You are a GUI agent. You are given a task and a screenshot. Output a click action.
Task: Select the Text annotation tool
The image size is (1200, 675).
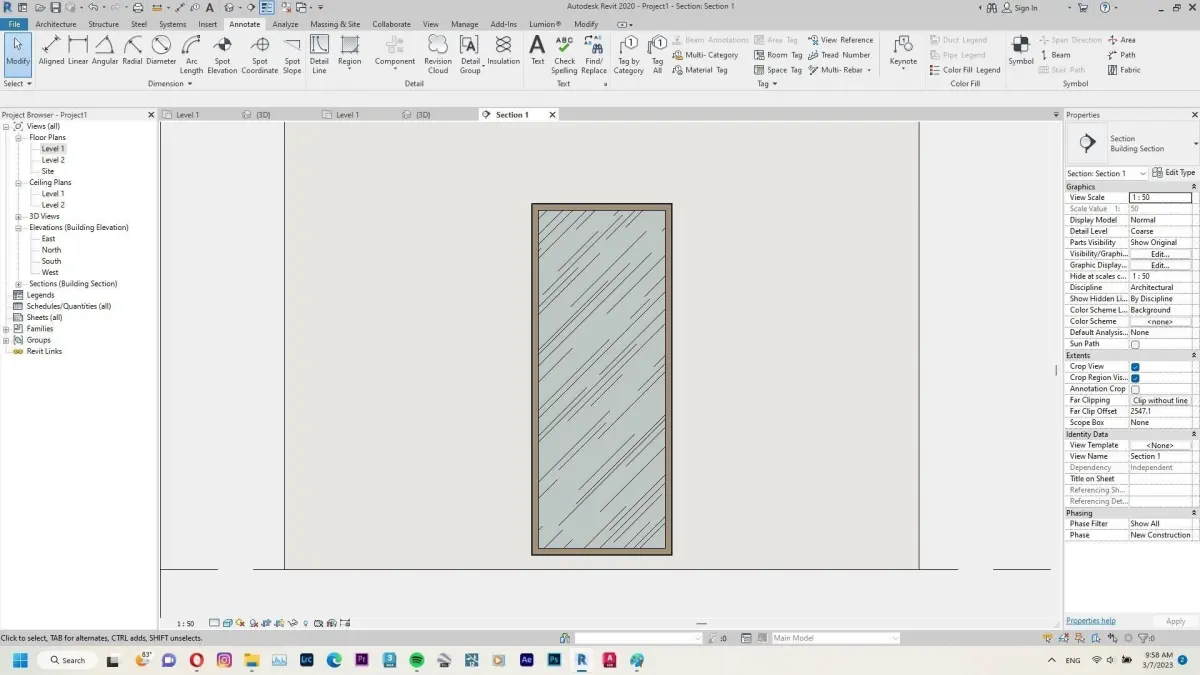[x=537, y=52]
